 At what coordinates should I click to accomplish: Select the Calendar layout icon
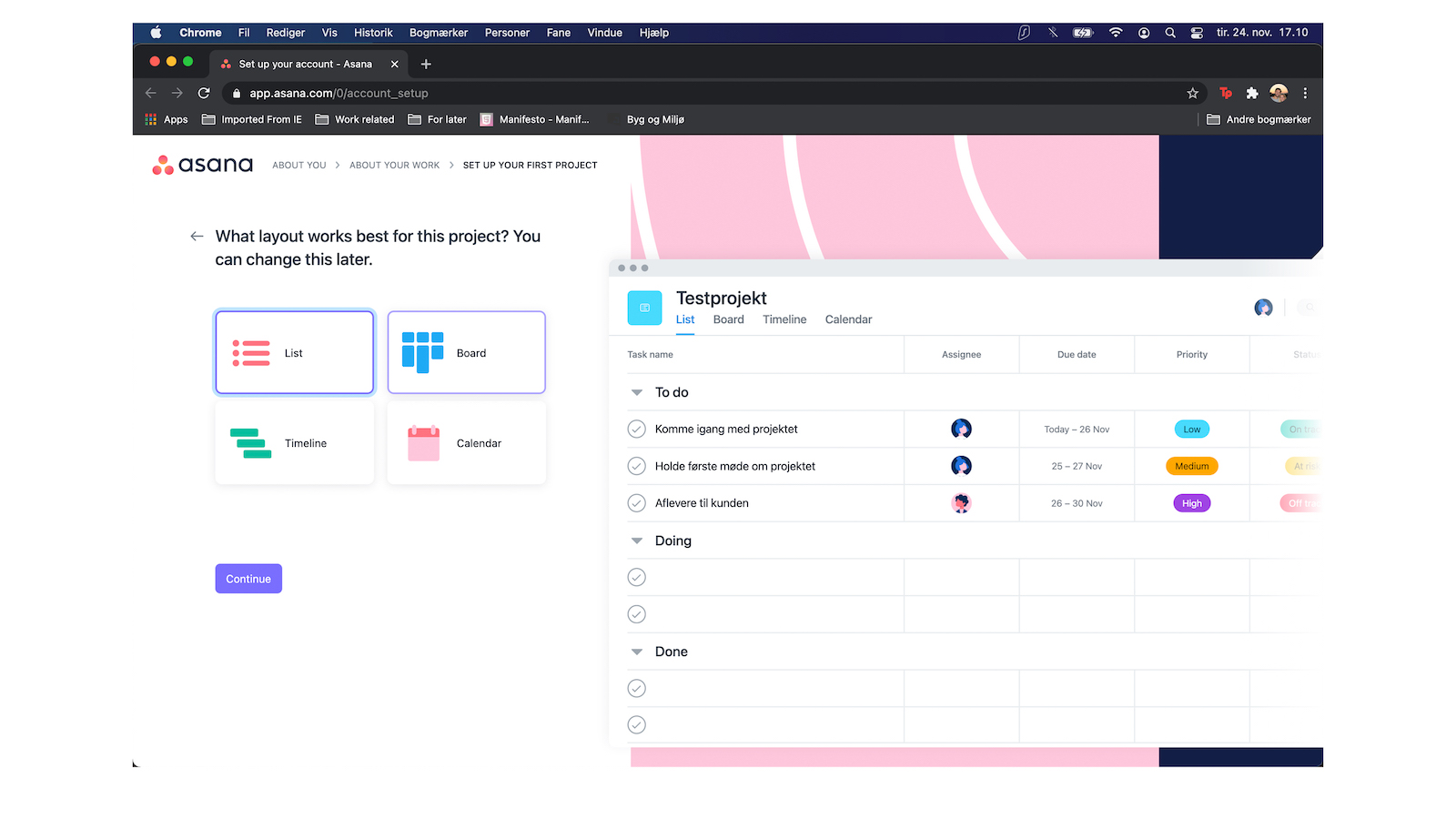point(423,443)
